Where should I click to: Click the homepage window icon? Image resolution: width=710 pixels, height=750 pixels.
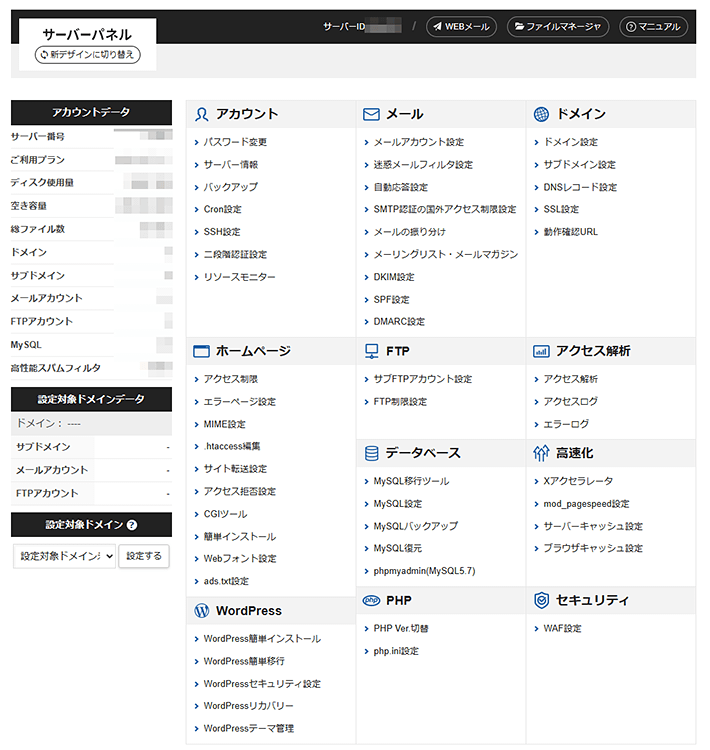pos(201,351)
